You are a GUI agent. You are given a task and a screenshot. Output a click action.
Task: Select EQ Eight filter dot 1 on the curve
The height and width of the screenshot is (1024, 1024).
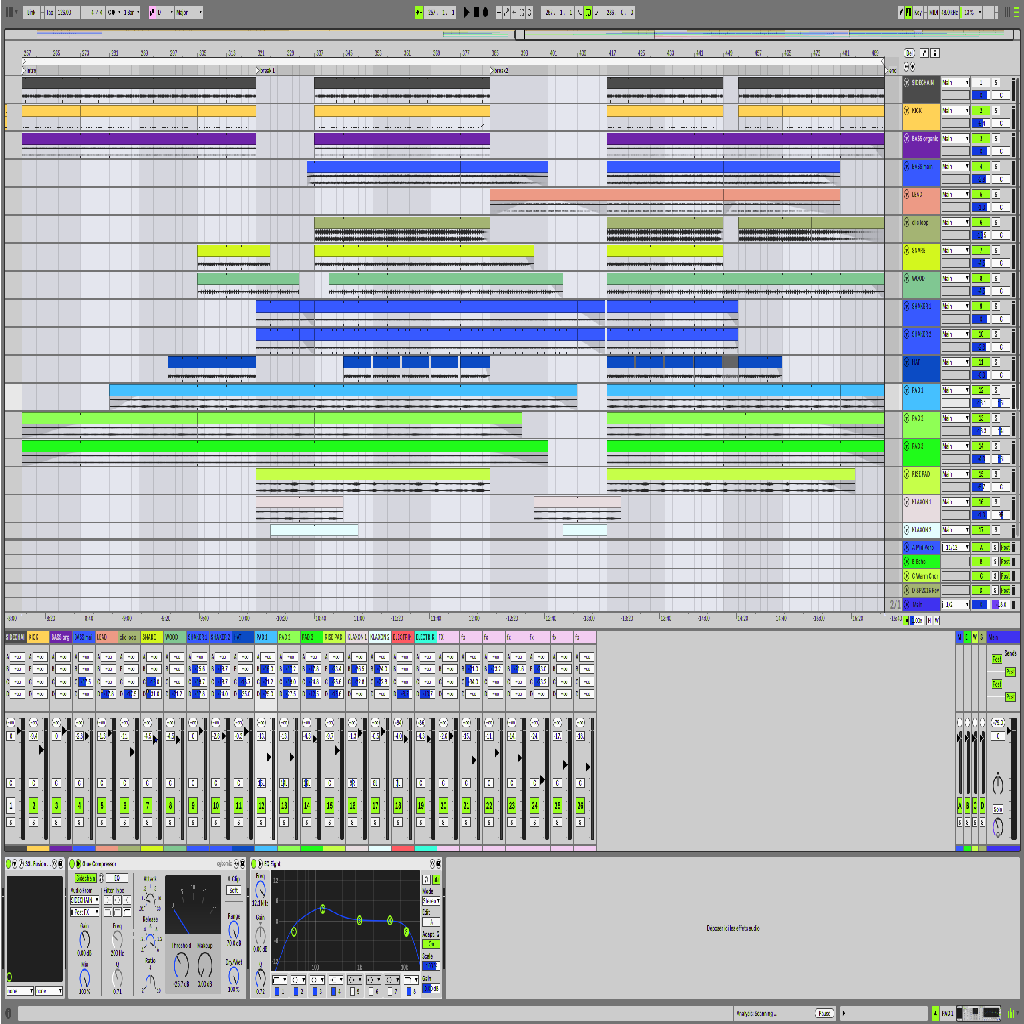(294, 932)
